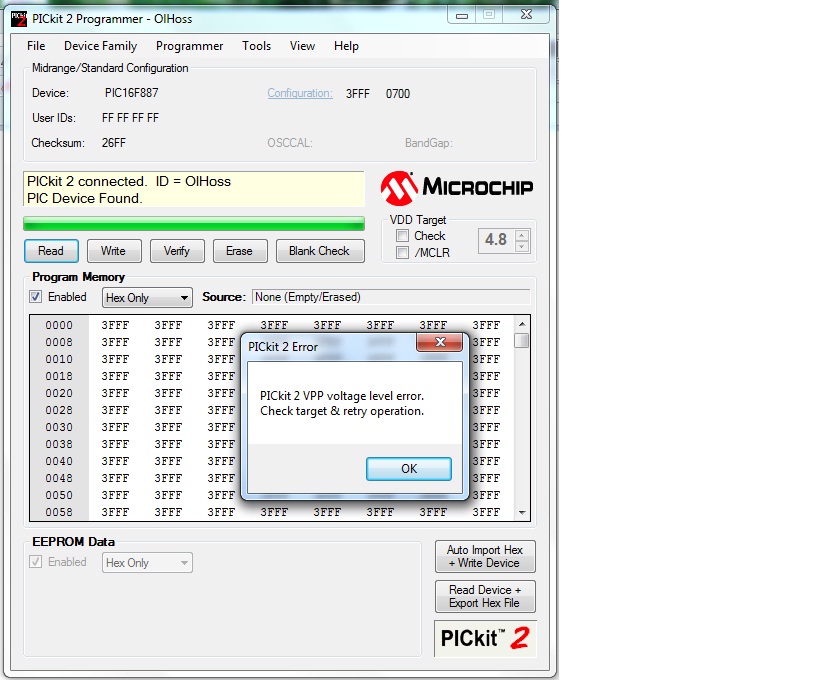Click the Write button
This screenshot has width=816, height=680.
[113, 251]
